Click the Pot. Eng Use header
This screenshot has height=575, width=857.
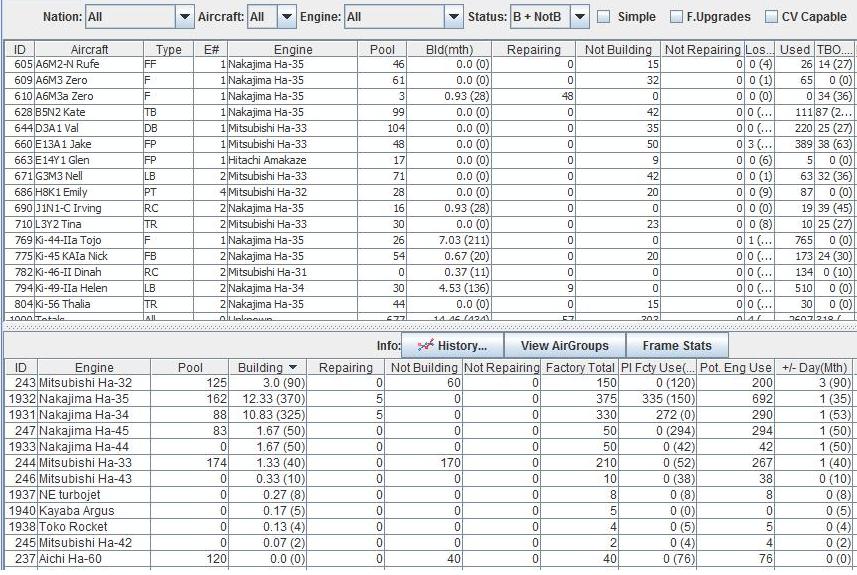pyautogui.click(x=736, y=368)
